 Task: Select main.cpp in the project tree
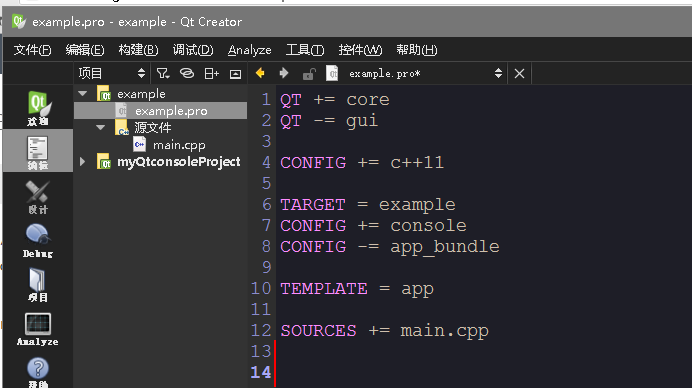179,145
